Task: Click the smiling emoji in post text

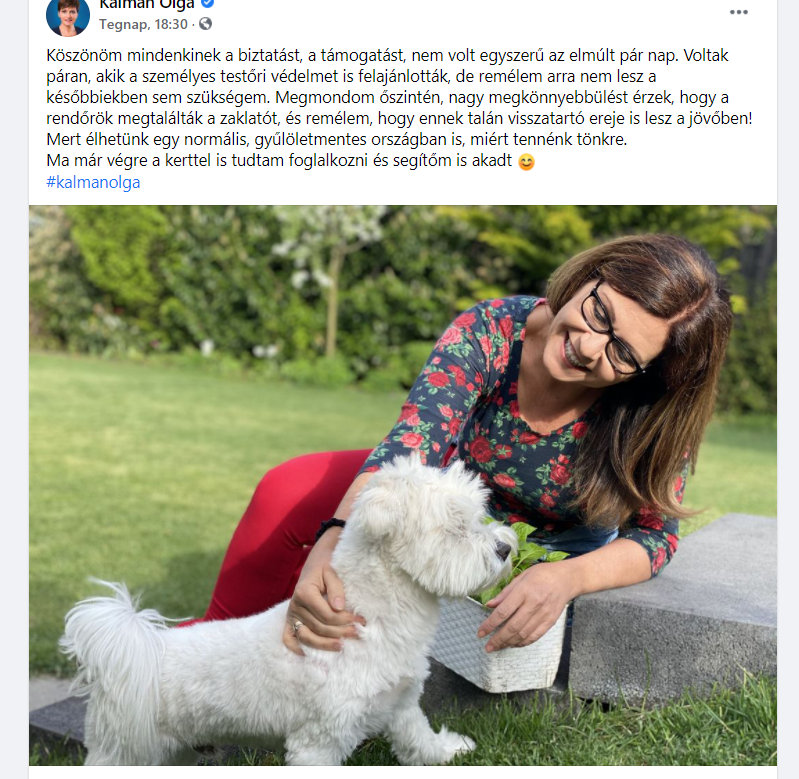Action: click(x=526, y=162)
